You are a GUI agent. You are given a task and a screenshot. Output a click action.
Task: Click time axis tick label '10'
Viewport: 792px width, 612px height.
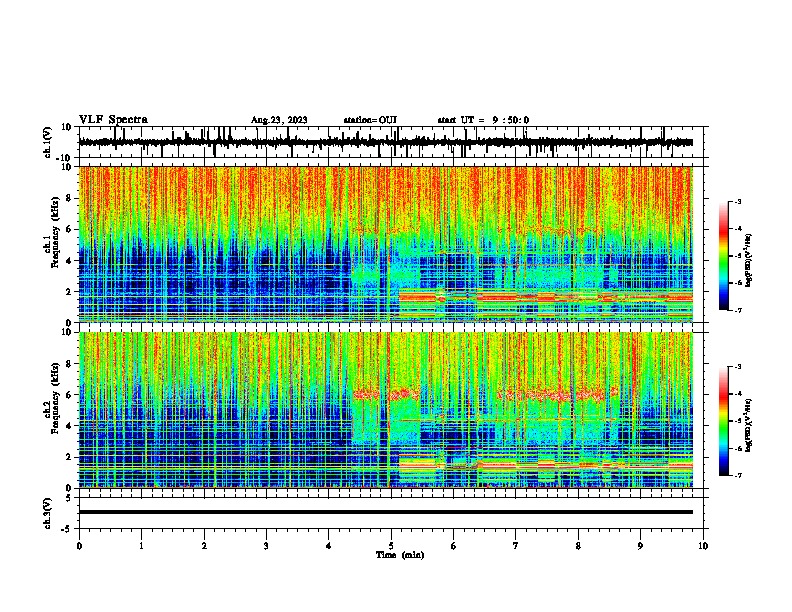click(703, 546)
